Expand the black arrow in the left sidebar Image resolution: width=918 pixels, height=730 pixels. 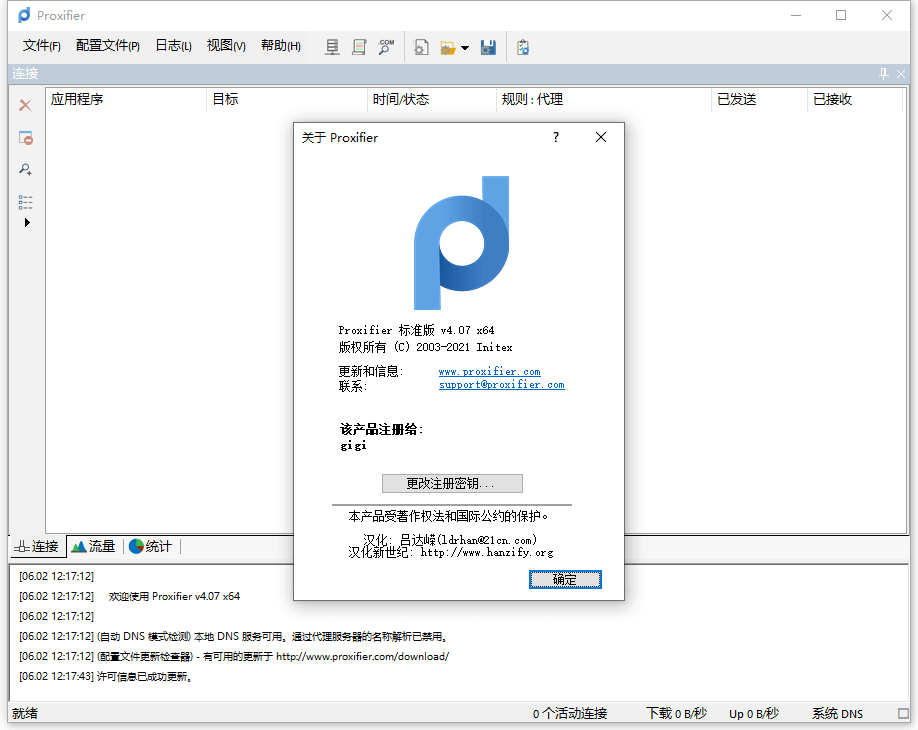coord(27,222)
